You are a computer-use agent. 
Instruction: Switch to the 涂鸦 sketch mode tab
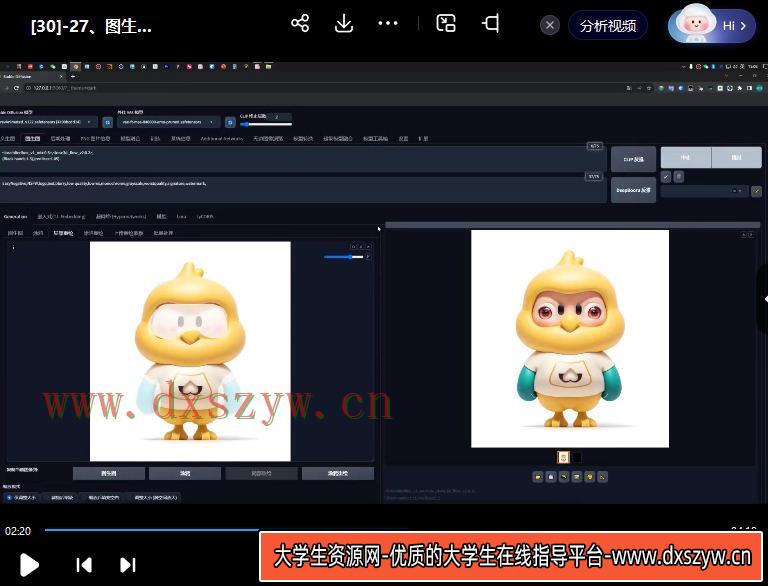38,233
